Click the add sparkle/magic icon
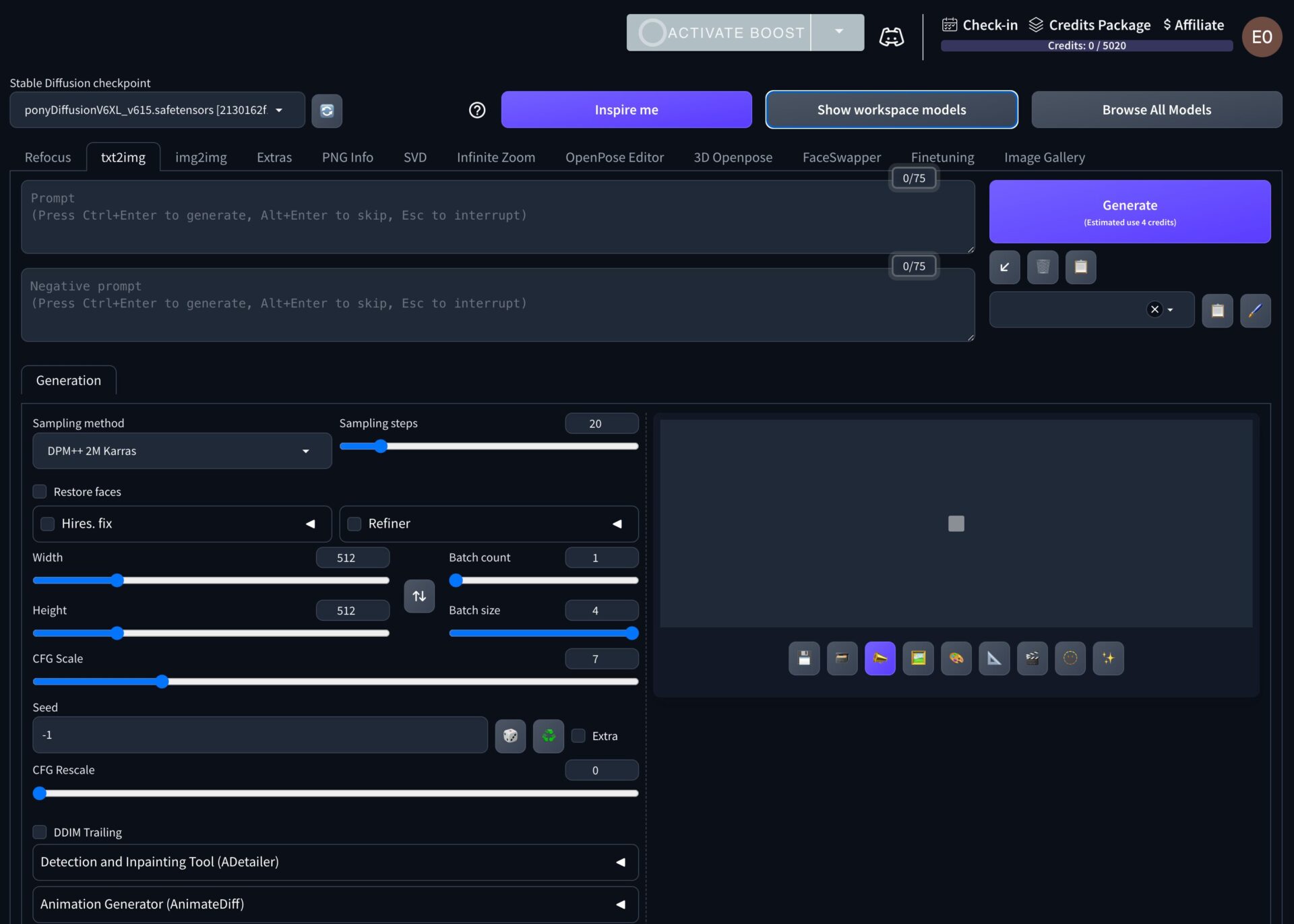Image resolution: width=1294 pixels, height=924 pixels. (x=1109, y=658)
